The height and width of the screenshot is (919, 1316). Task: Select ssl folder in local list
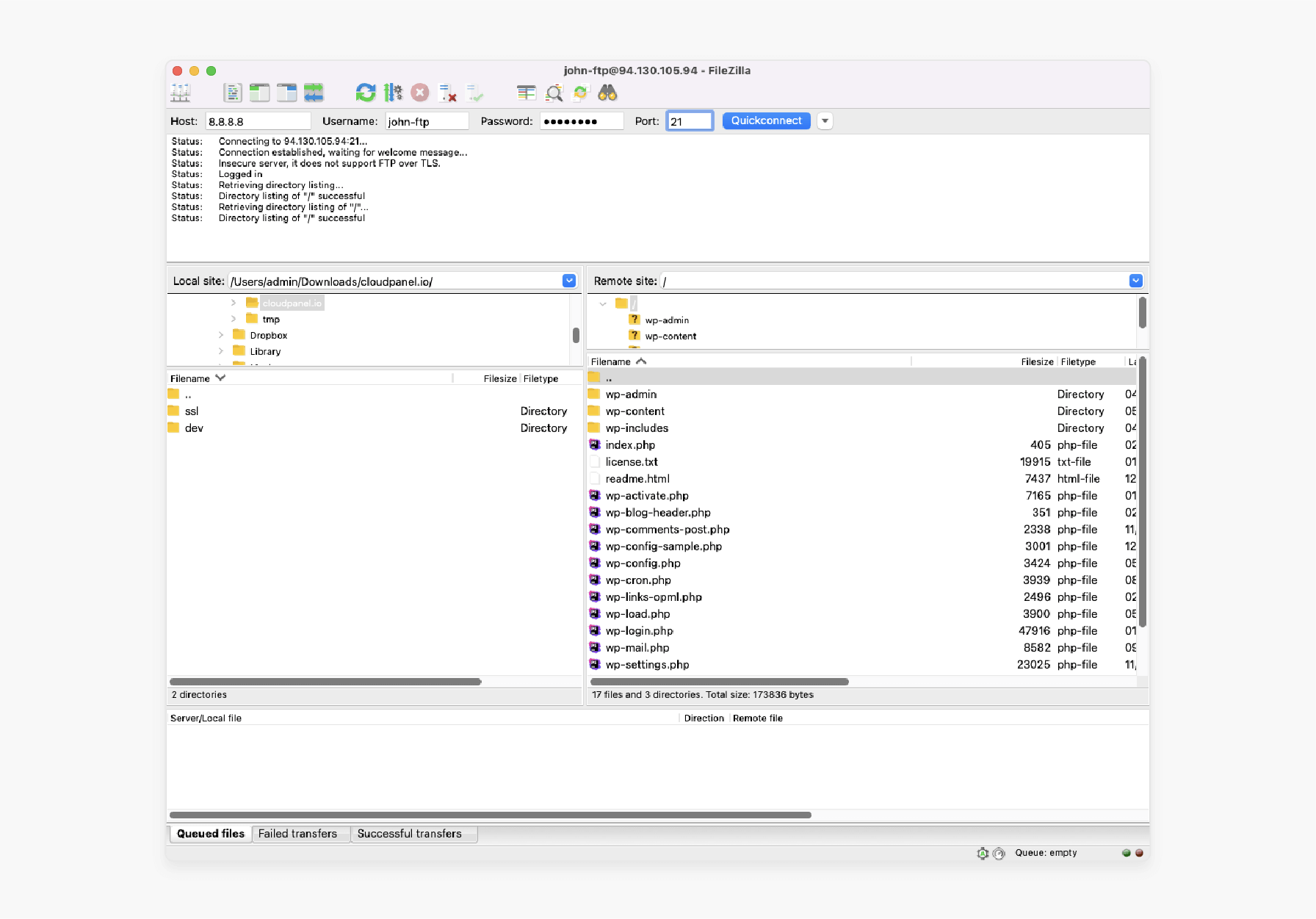pyautogui.click(x=375, y=411)
